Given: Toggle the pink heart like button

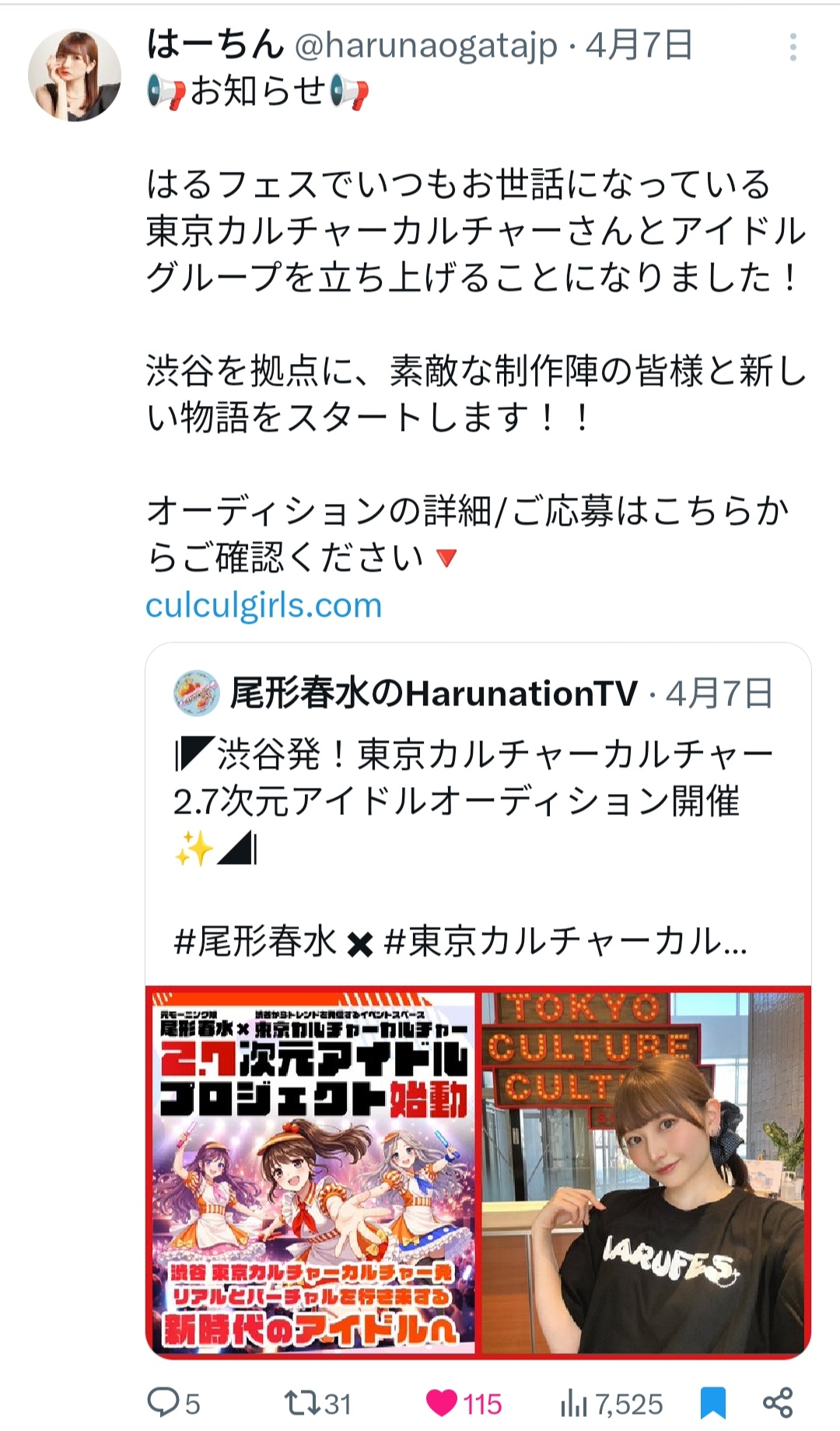Looking at the screenshot, I should pyautogui.click(x=442, y=1403).
